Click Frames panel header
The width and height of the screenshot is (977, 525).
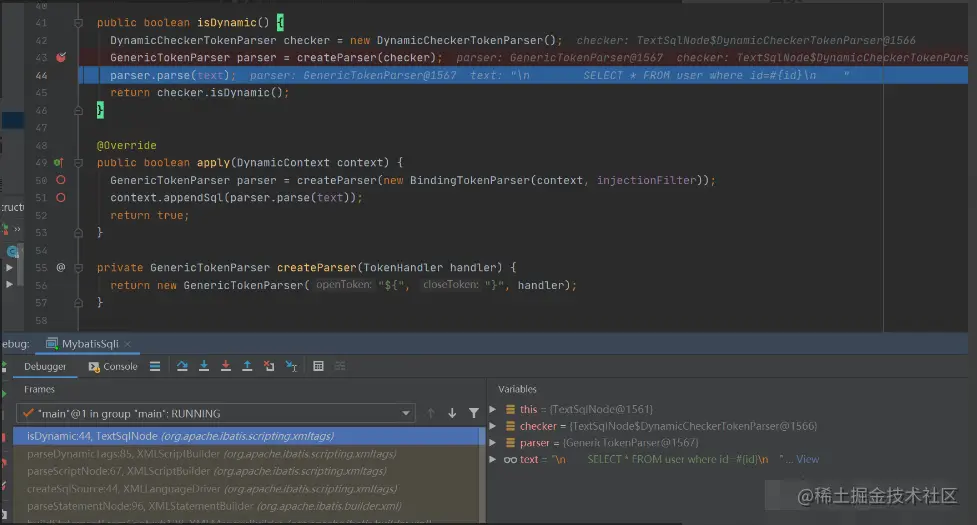point(39,389)
